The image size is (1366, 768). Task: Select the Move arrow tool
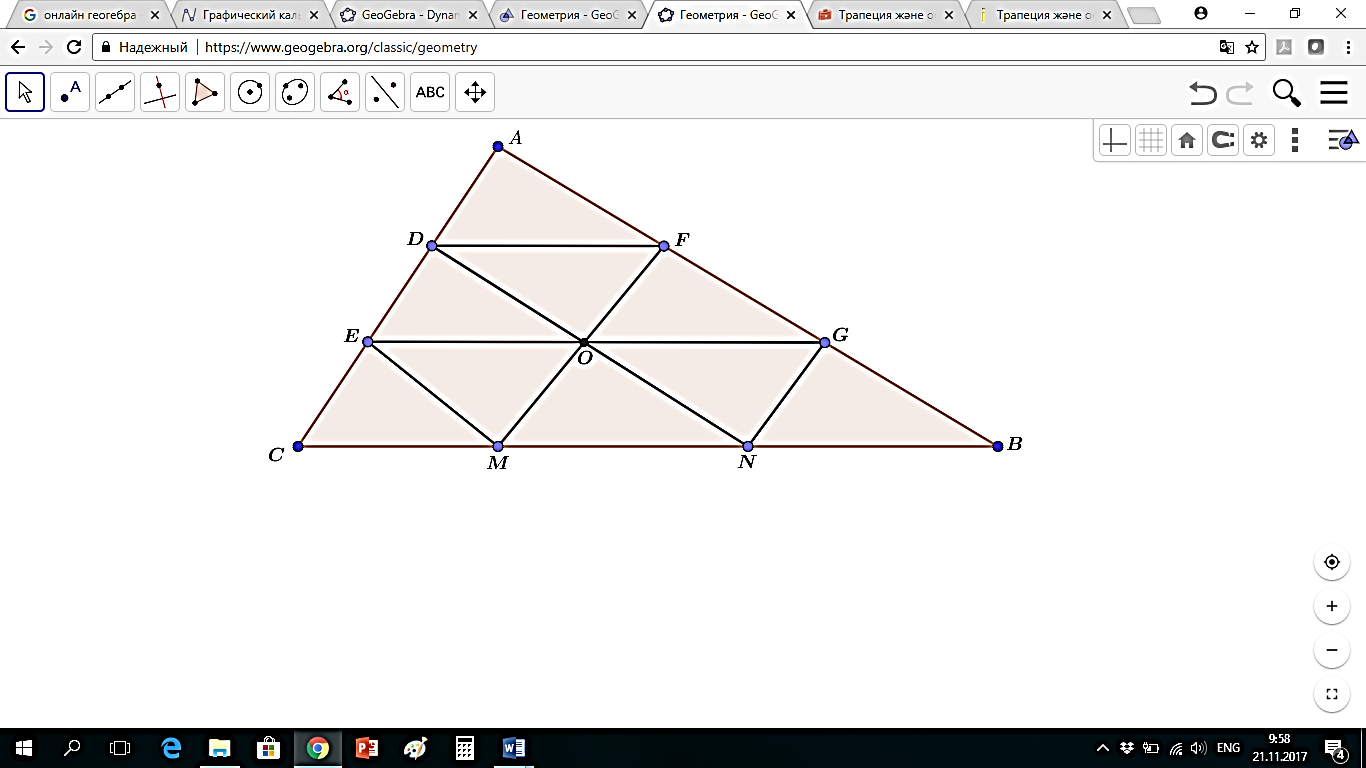[25, 92]
